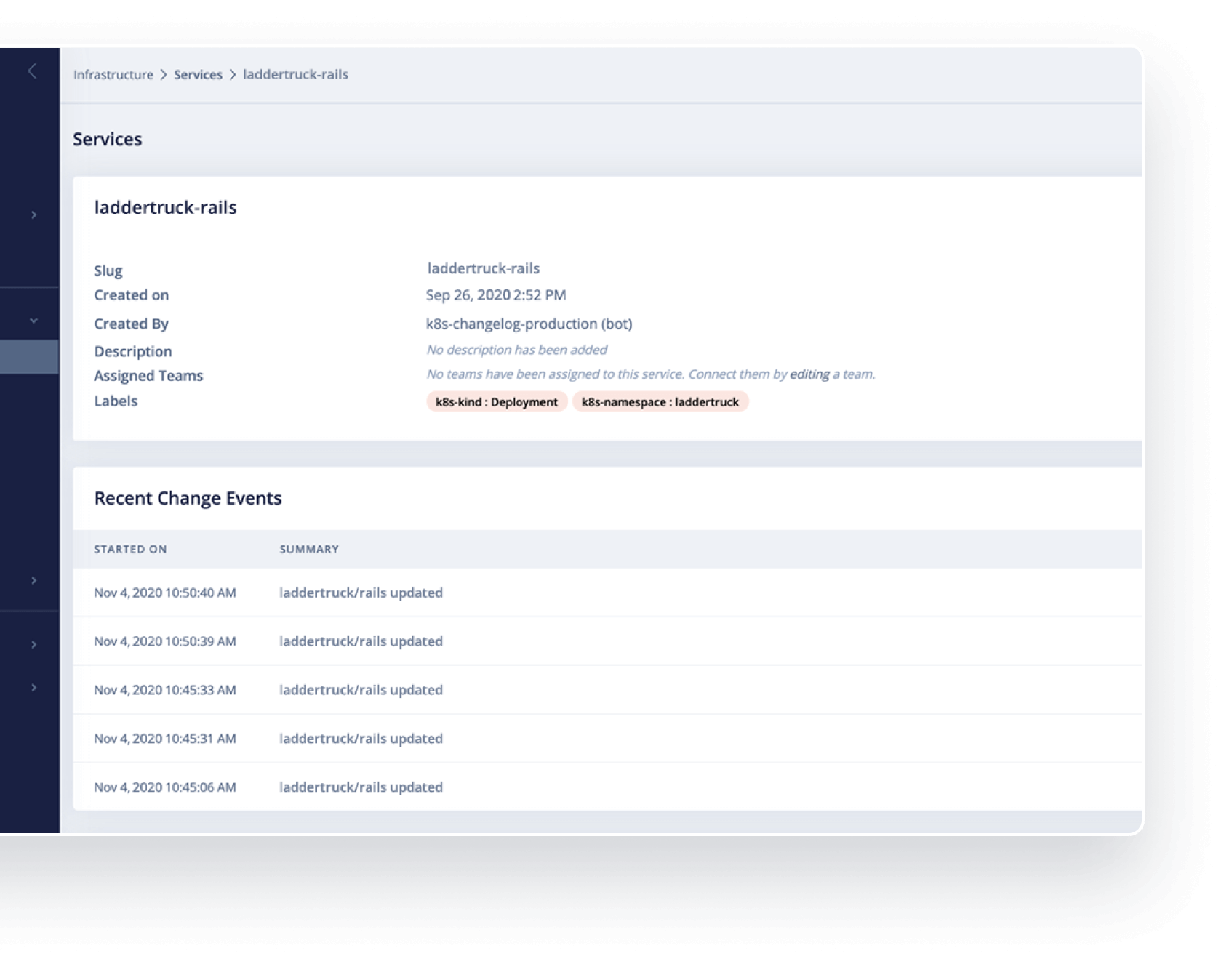Click the summary of the 10:50:40 AM event
This screenshot has height=967, width=1232.
[361, 593]
